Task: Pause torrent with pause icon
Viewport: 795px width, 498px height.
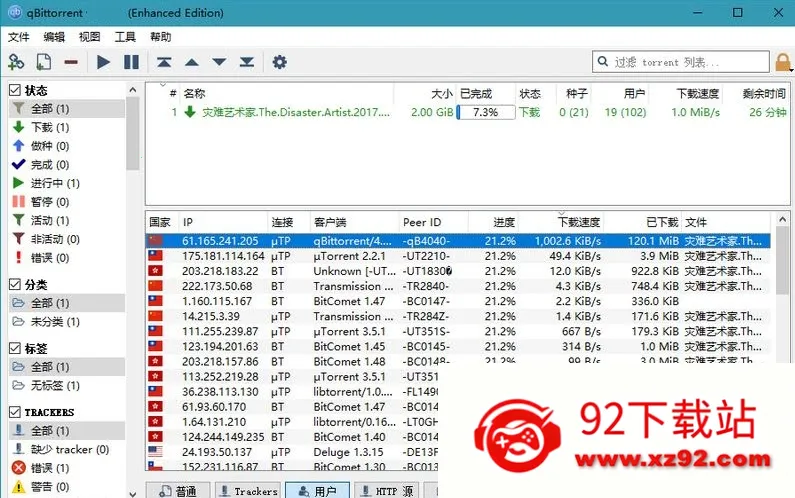Action: (x=131, y=62)
